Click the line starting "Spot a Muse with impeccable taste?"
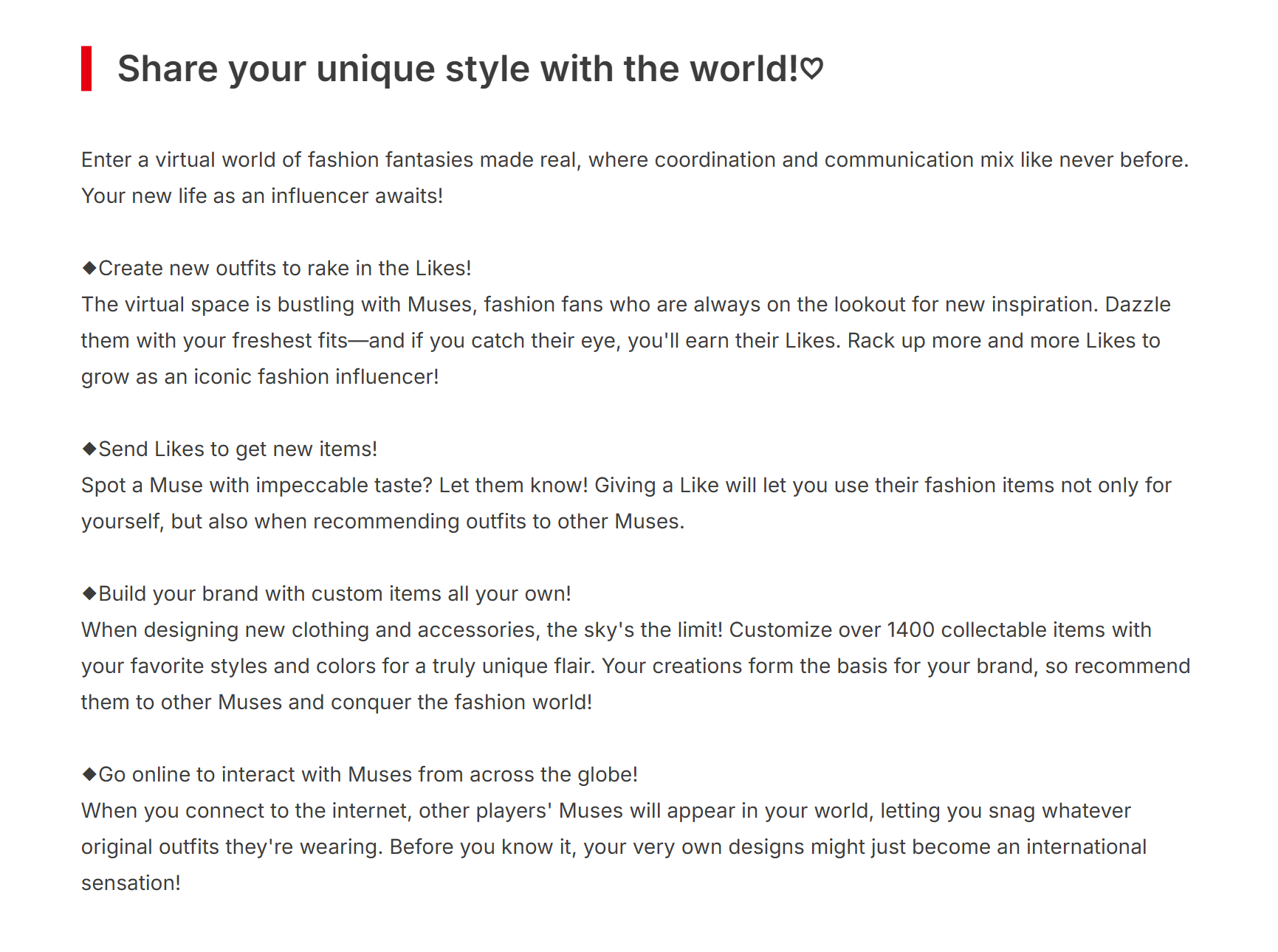This screenshot has width=1278, height=952. [626, 485]
